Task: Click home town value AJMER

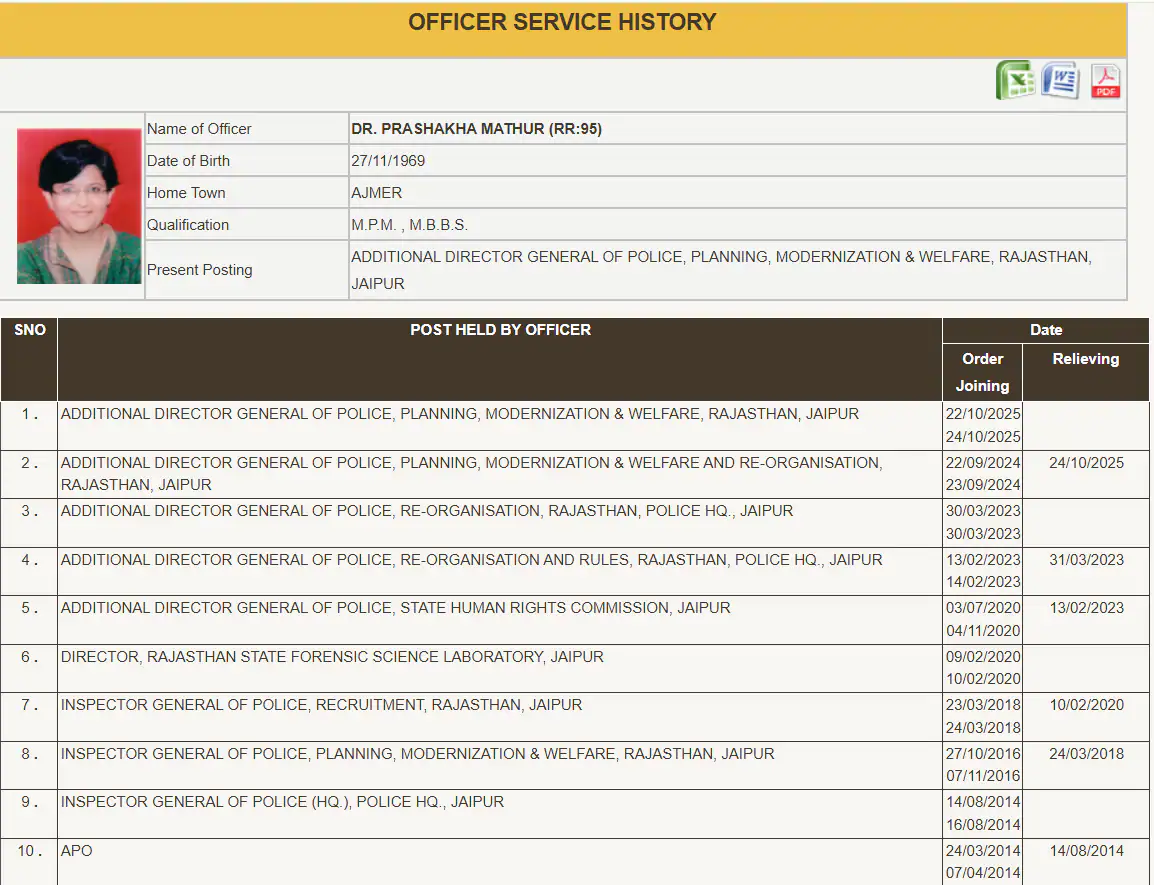Action: click(376, 193)
